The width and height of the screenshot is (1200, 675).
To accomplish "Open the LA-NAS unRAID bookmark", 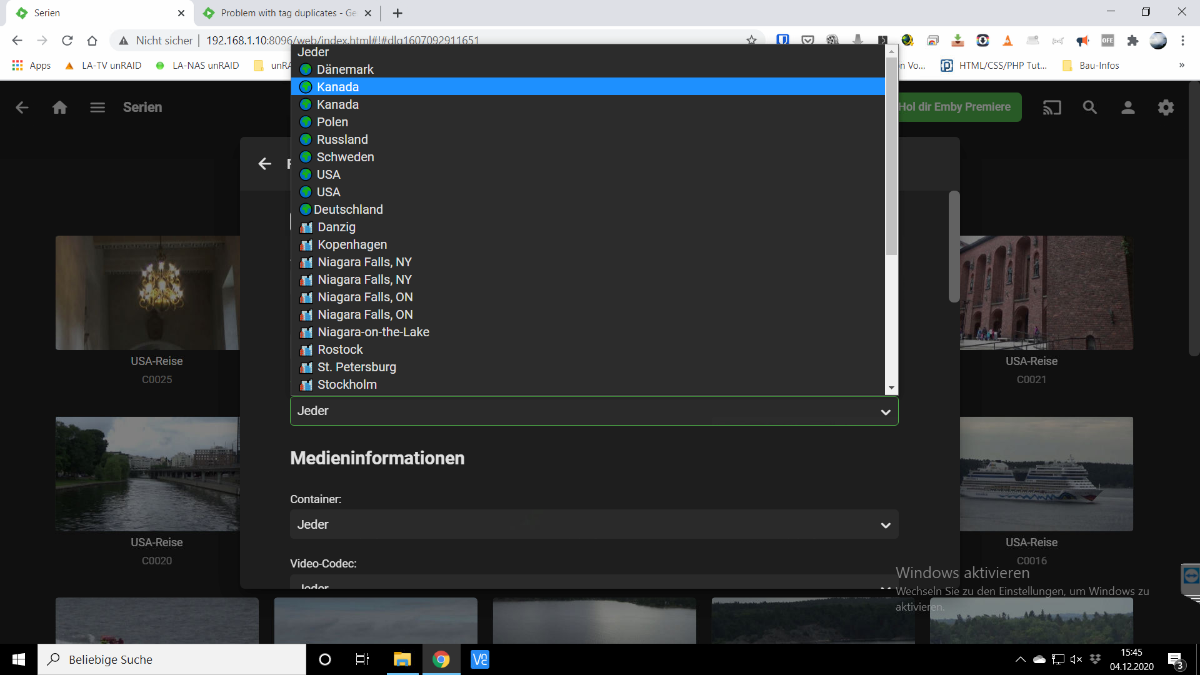I will point(197,66).
